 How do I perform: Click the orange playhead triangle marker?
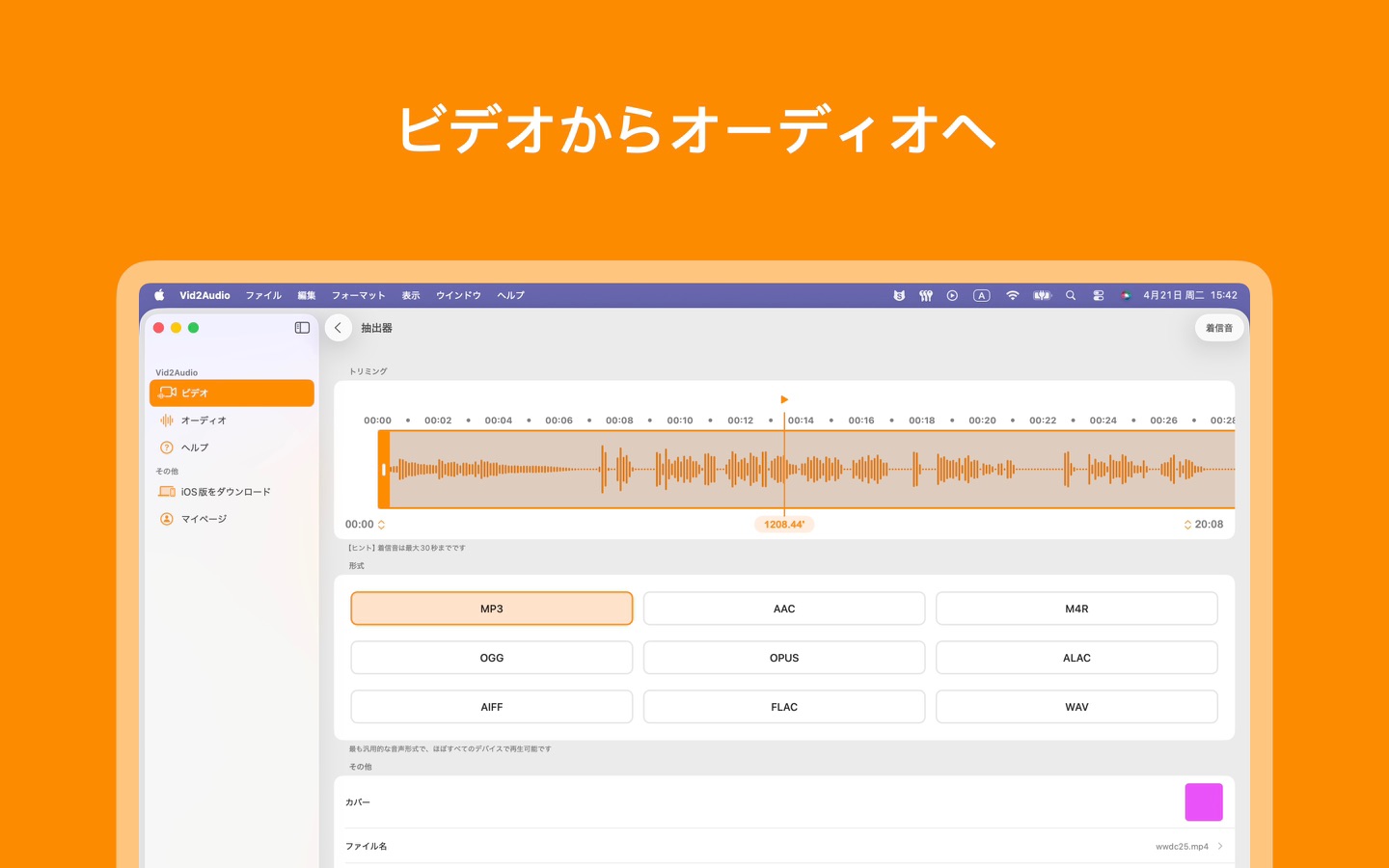point(784,399)
